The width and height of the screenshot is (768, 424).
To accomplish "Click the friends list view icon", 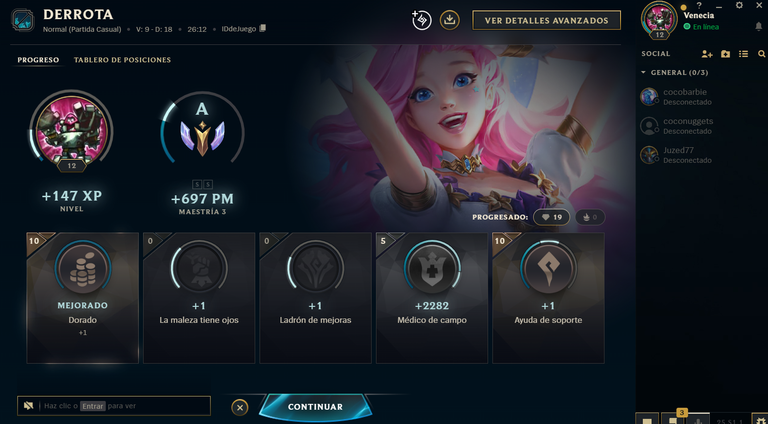I will pos(744,54).
